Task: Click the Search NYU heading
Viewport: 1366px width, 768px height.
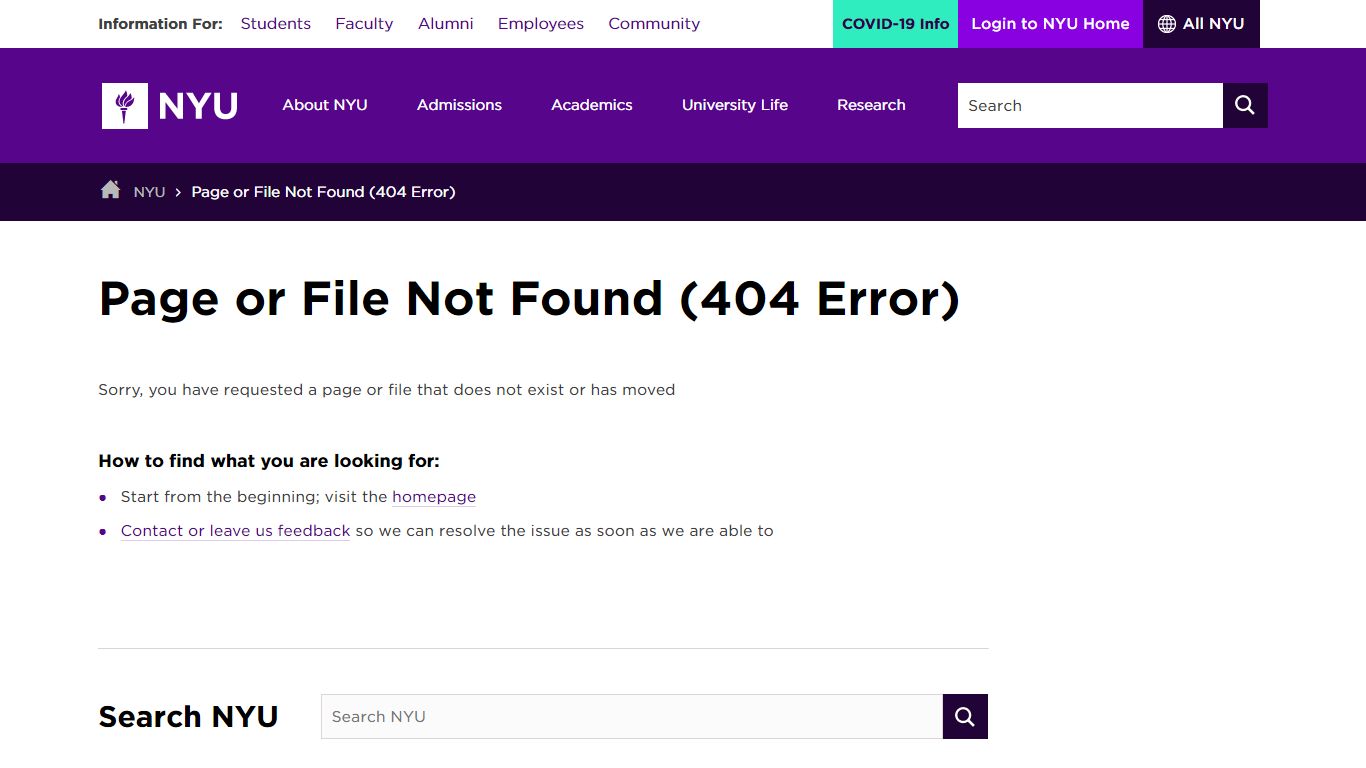Action: point(188,717)
